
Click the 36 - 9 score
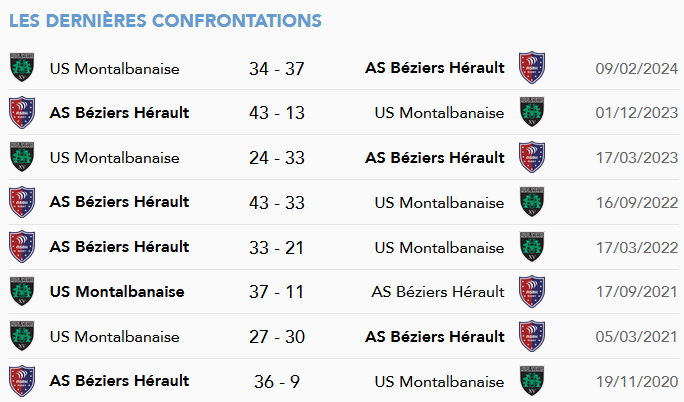click(x=277, y=382)
